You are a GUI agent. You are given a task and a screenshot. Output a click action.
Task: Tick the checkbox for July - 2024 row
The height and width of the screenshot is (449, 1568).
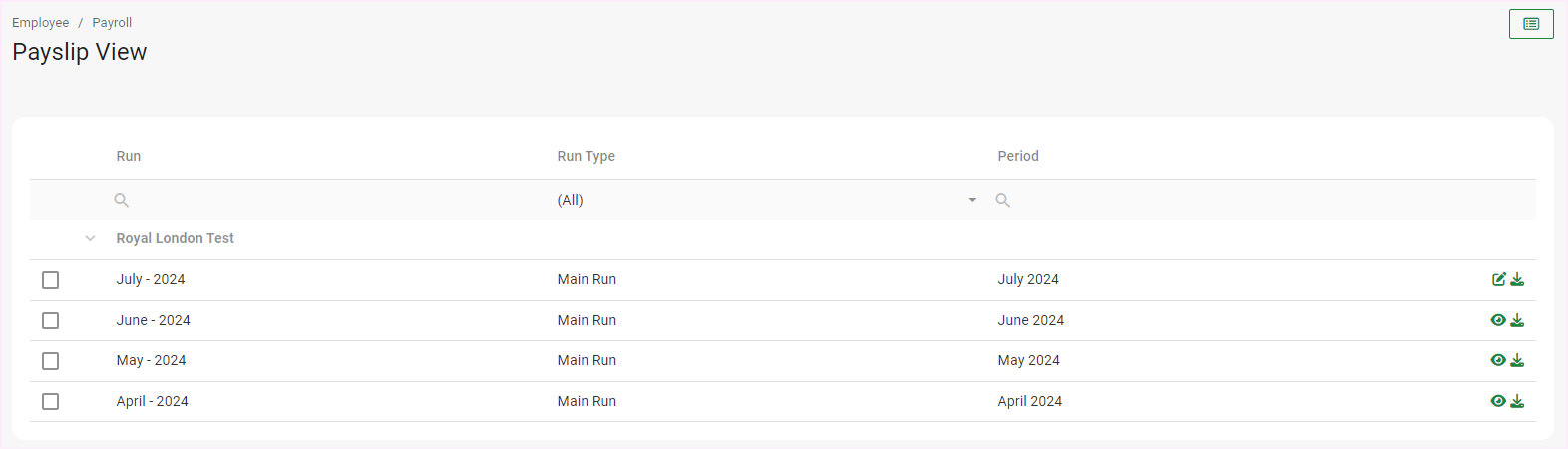pos(51,280)
